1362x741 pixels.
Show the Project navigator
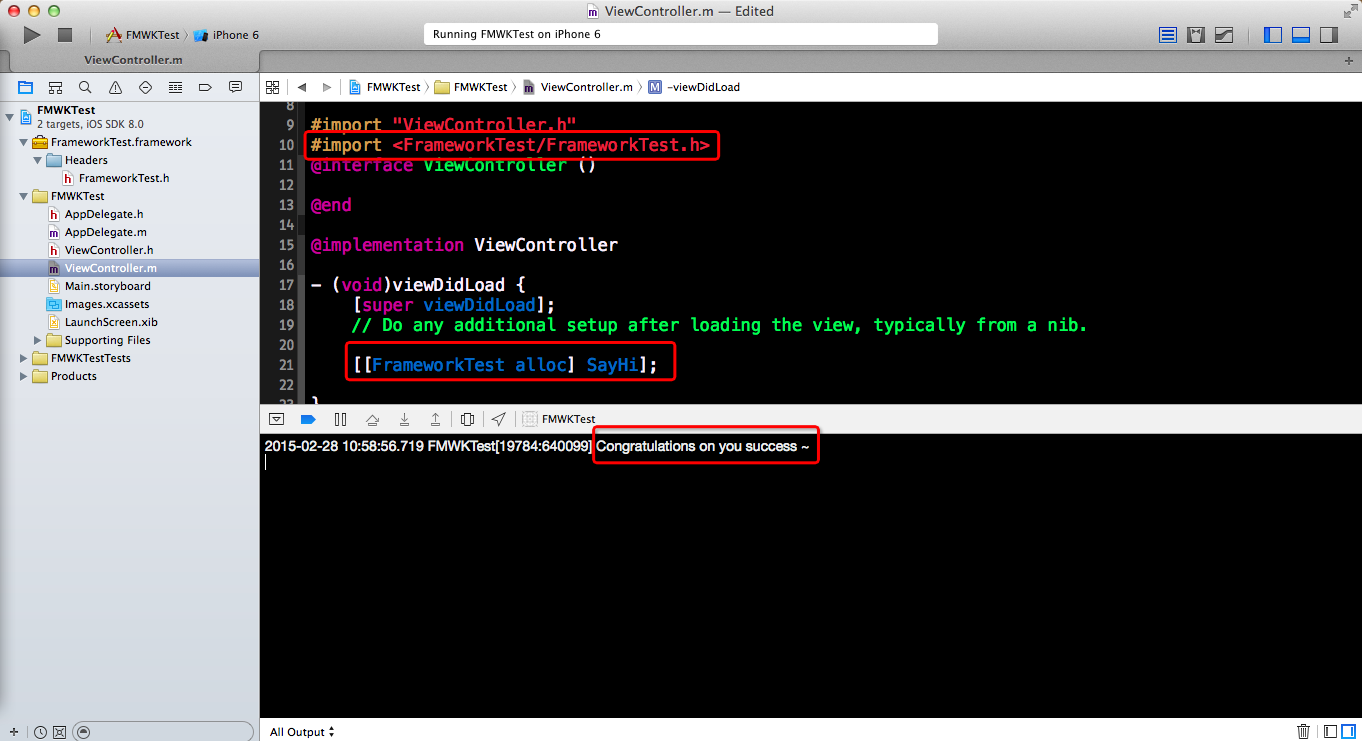(25, 87)
